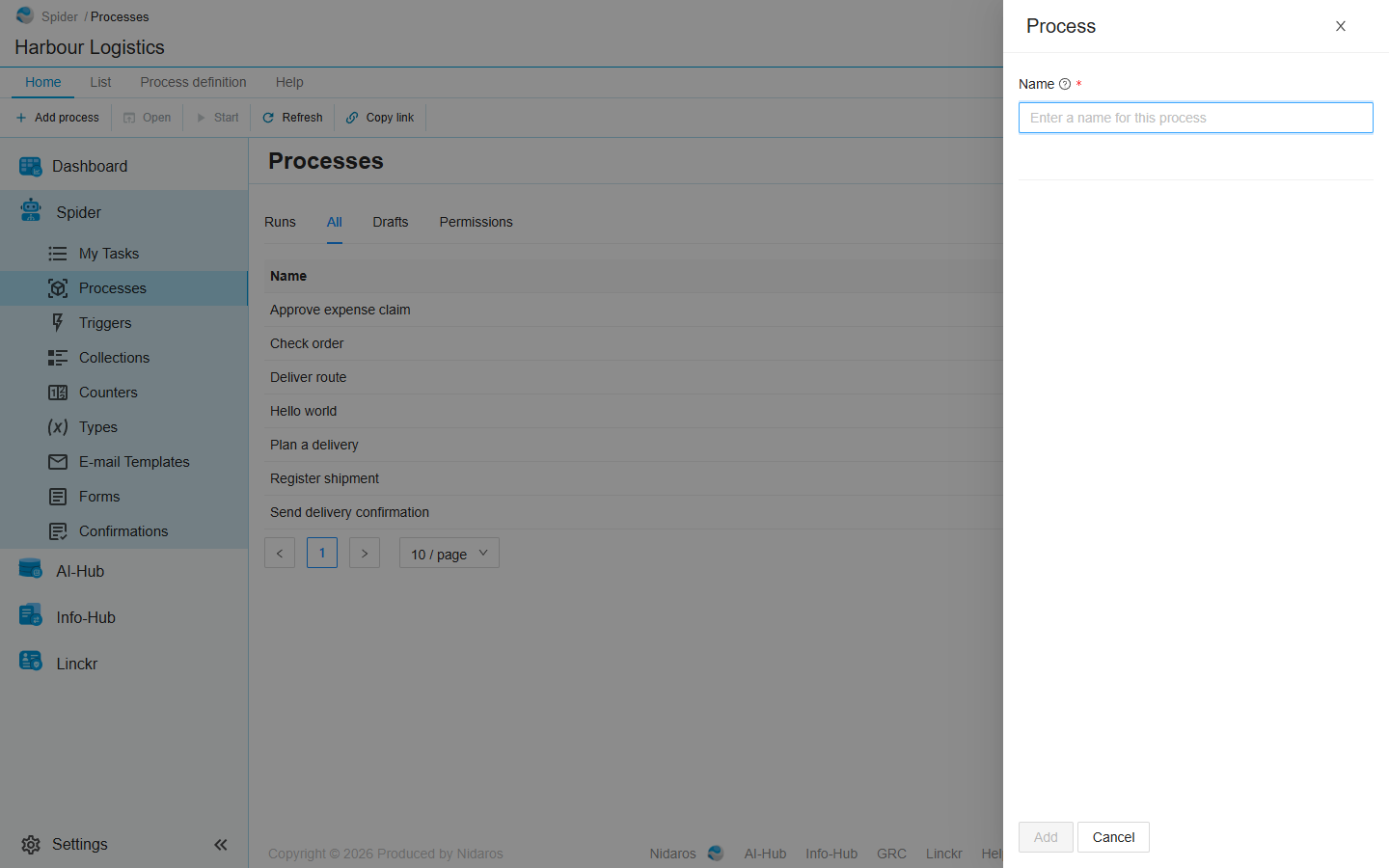Open Triggers in sidebar

tap(123, 323)
